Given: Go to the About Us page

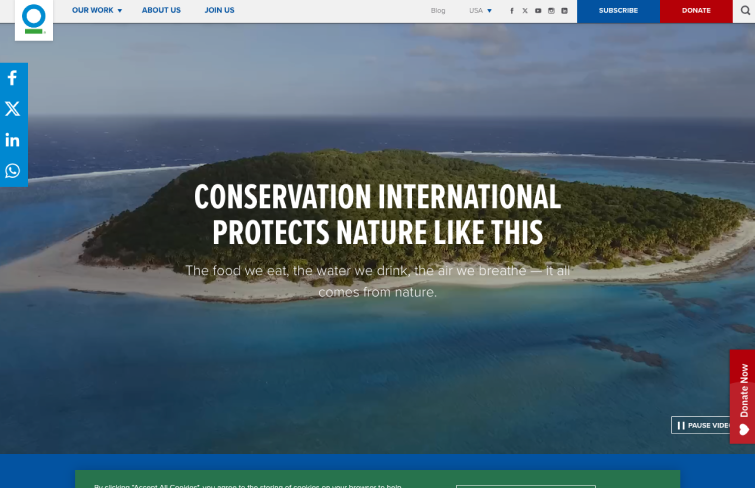Looking at the screenshot, I should pos(161,10).
